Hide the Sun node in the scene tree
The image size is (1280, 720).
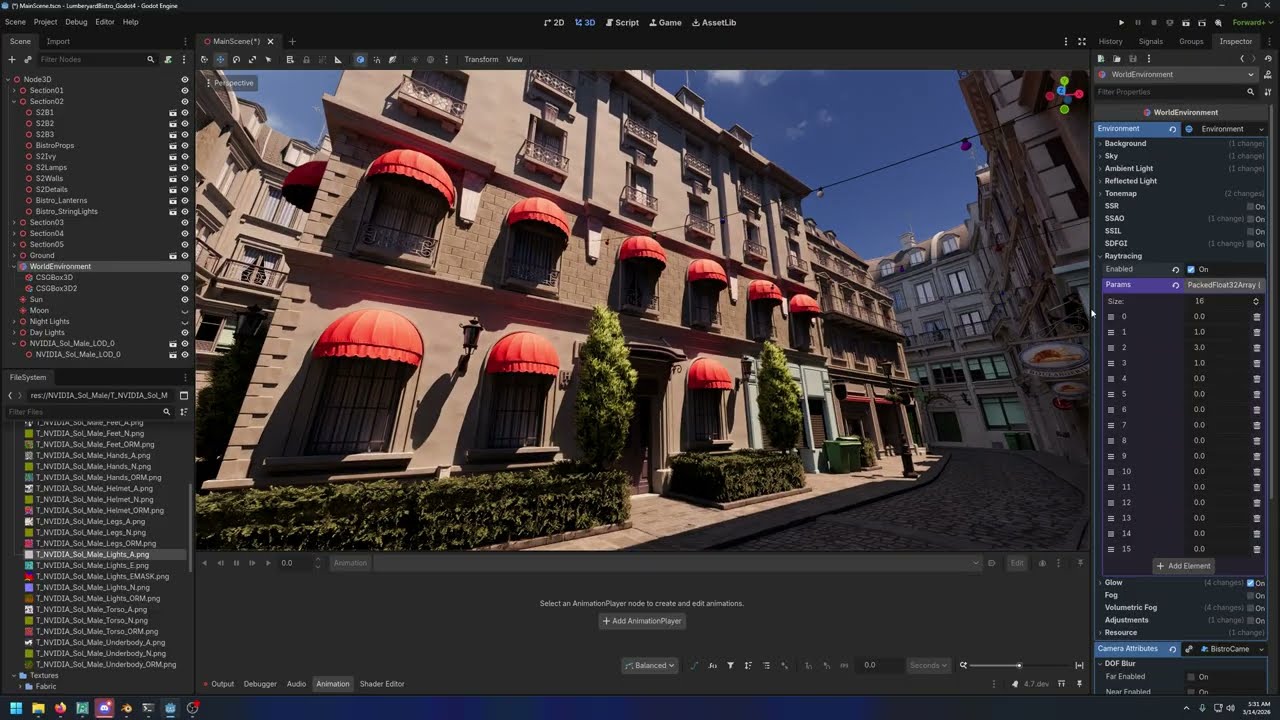[x=184, y=299]
